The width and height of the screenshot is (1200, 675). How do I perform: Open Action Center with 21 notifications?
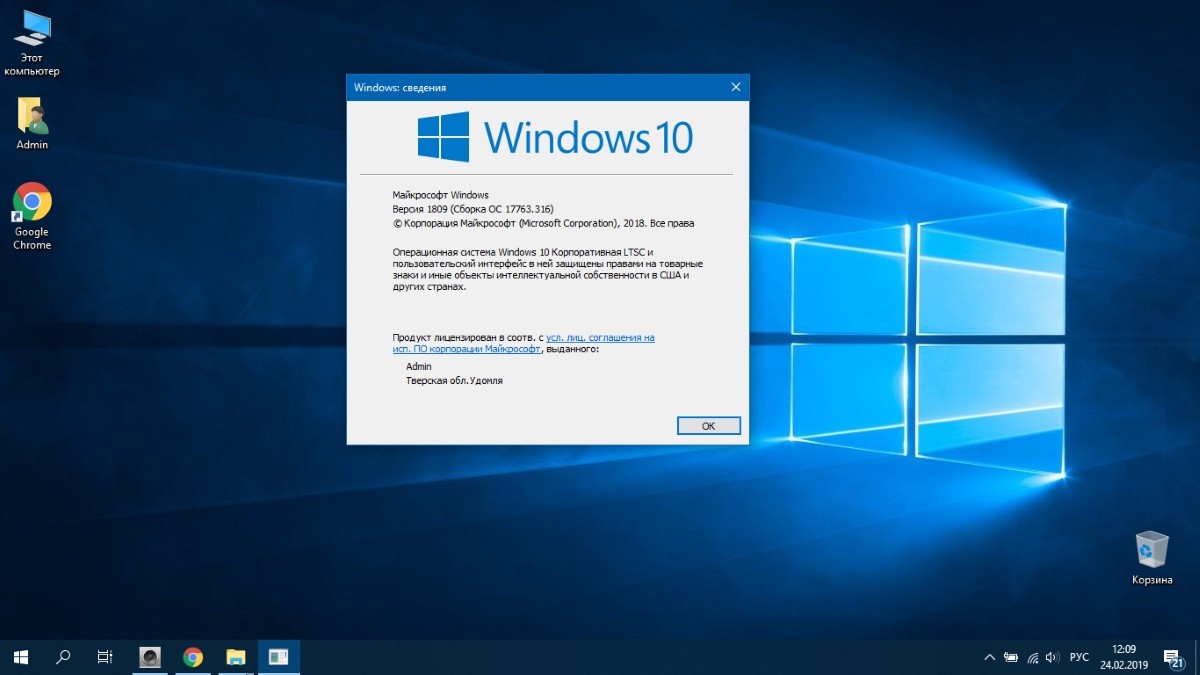coord(1172,658)
